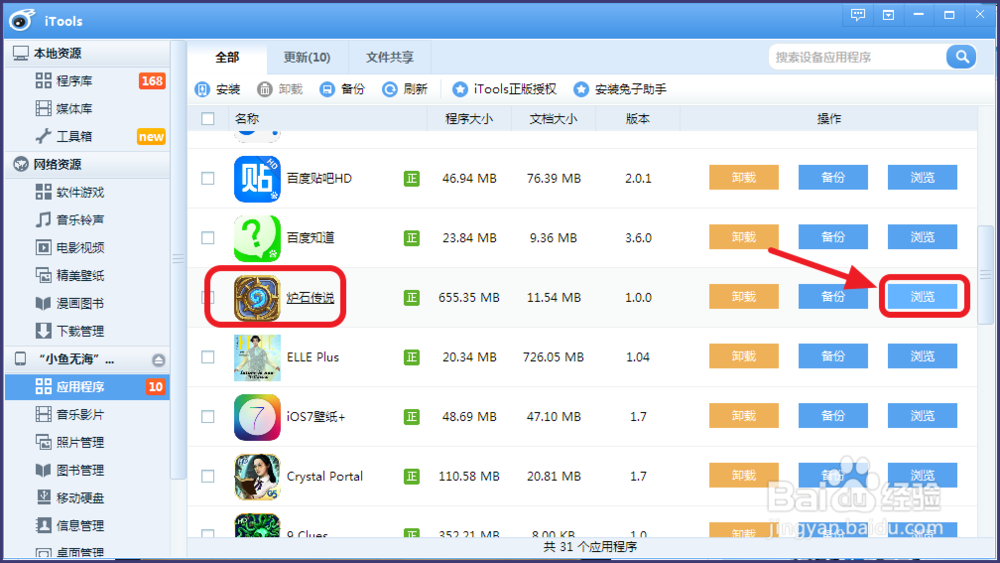
Task: Toggle the select-all checkbox in header
Action: point(208,119)
